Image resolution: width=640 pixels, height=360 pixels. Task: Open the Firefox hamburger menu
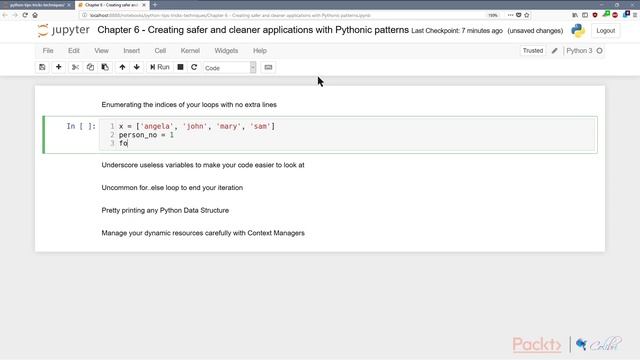tap(636, 15)
